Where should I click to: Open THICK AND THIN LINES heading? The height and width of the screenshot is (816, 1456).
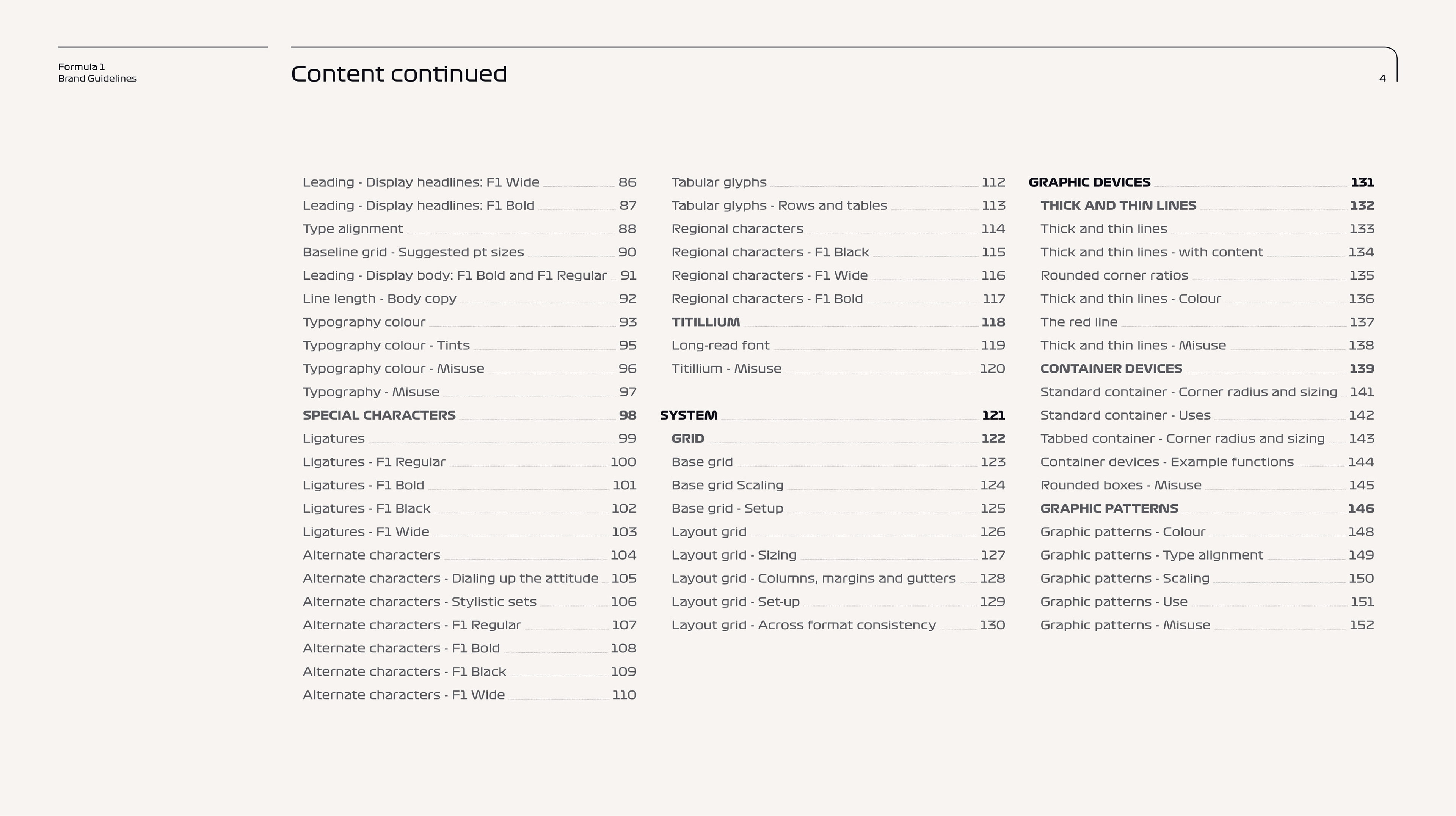[1118, 206]
